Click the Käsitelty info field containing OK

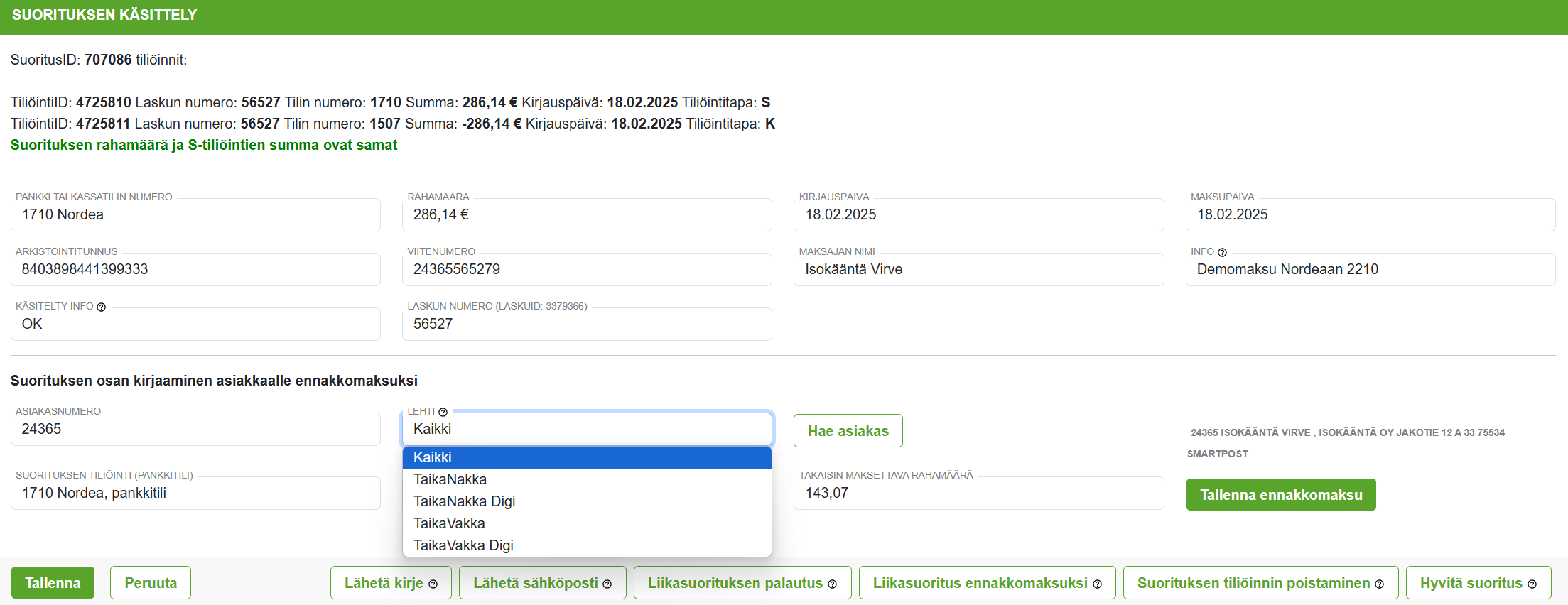point(195,324)
